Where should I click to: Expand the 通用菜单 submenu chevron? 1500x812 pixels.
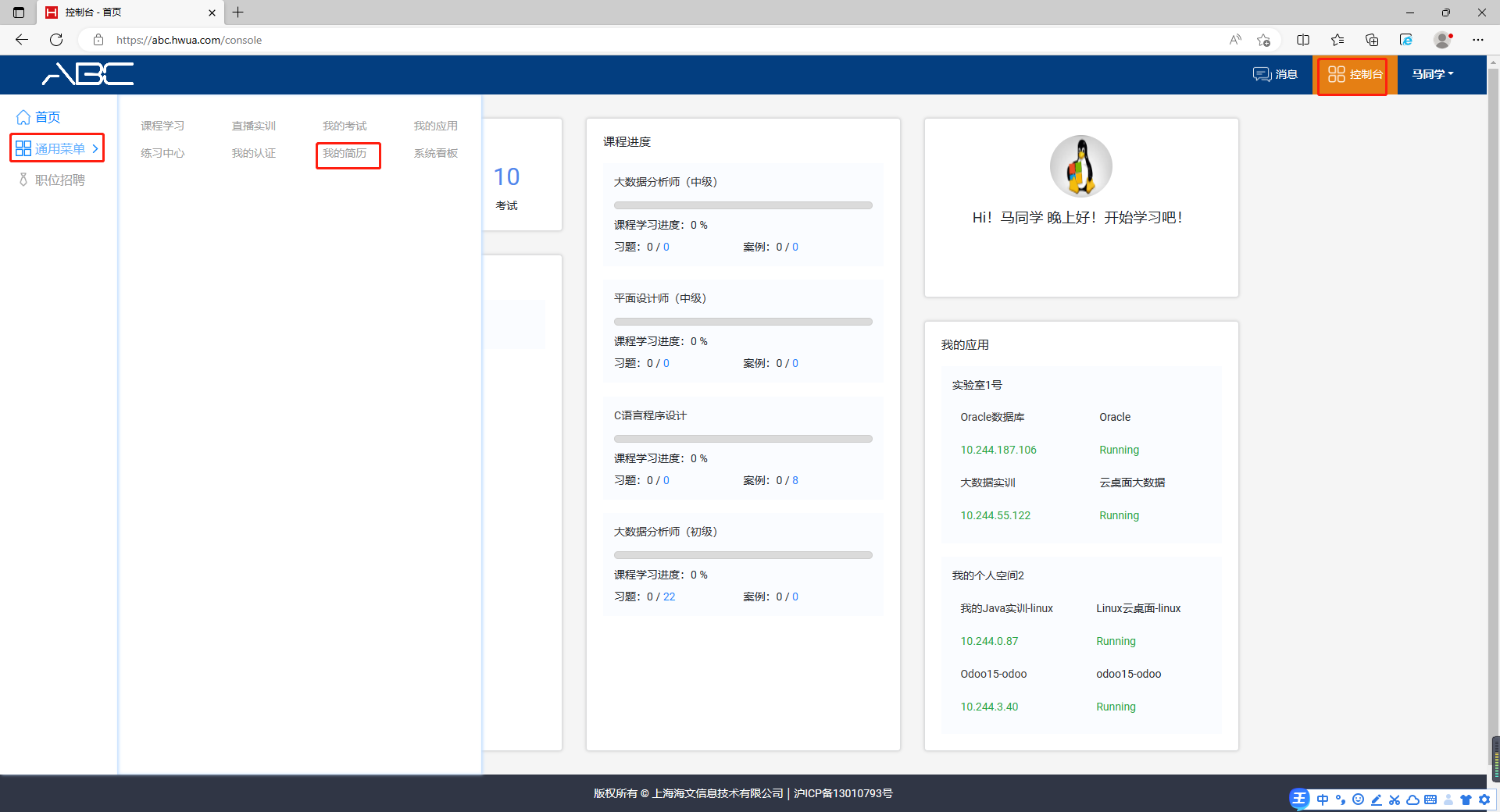tap(95, 148)
